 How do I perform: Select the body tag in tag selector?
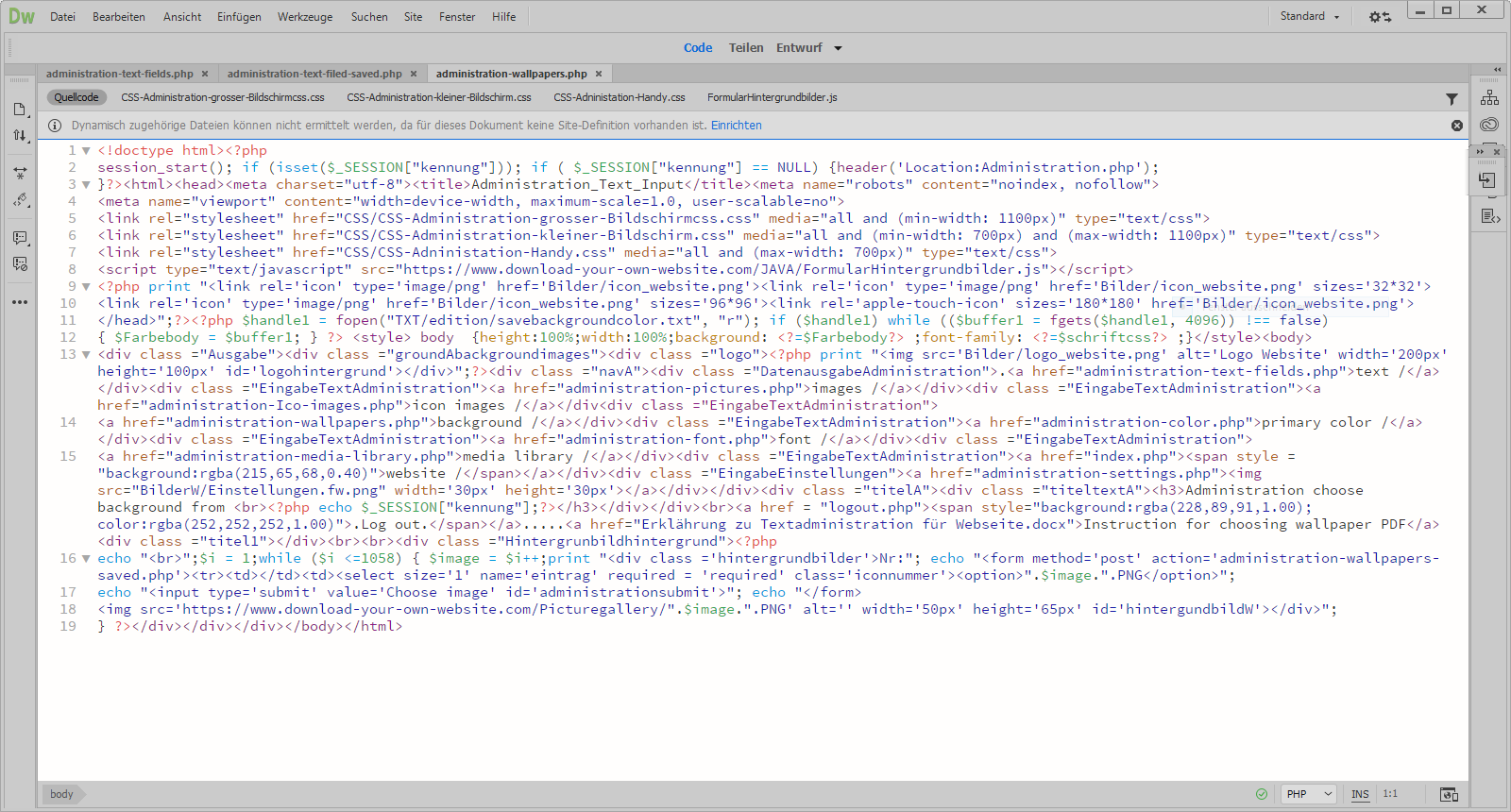(x=61, y=794)
